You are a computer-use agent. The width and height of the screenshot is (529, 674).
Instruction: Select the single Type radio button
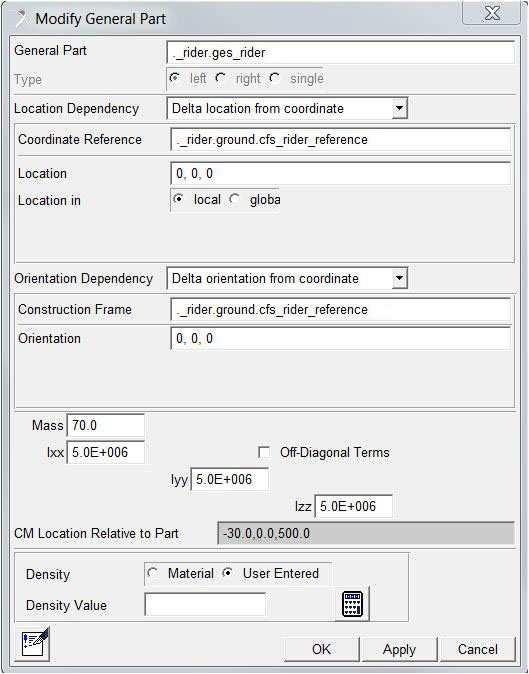click(x=275, y=78)
